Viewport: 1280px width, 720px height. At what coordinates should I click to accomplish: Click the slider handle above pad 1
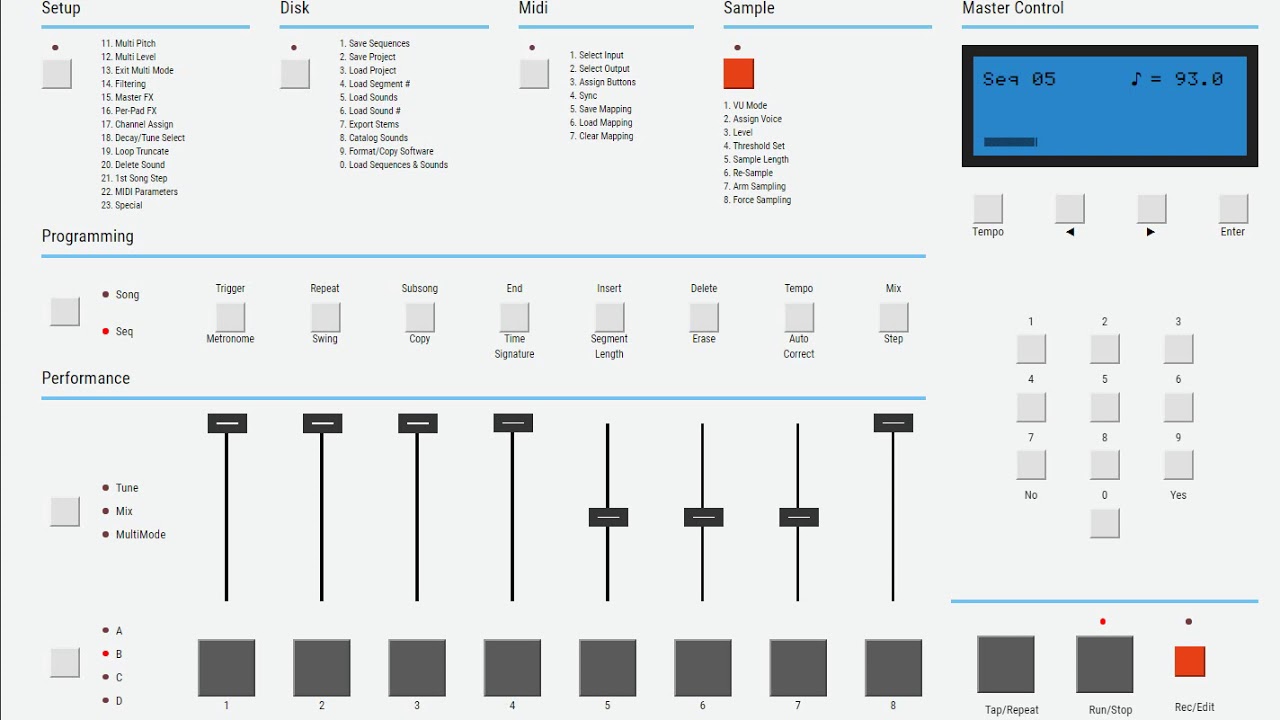(227, 423)
